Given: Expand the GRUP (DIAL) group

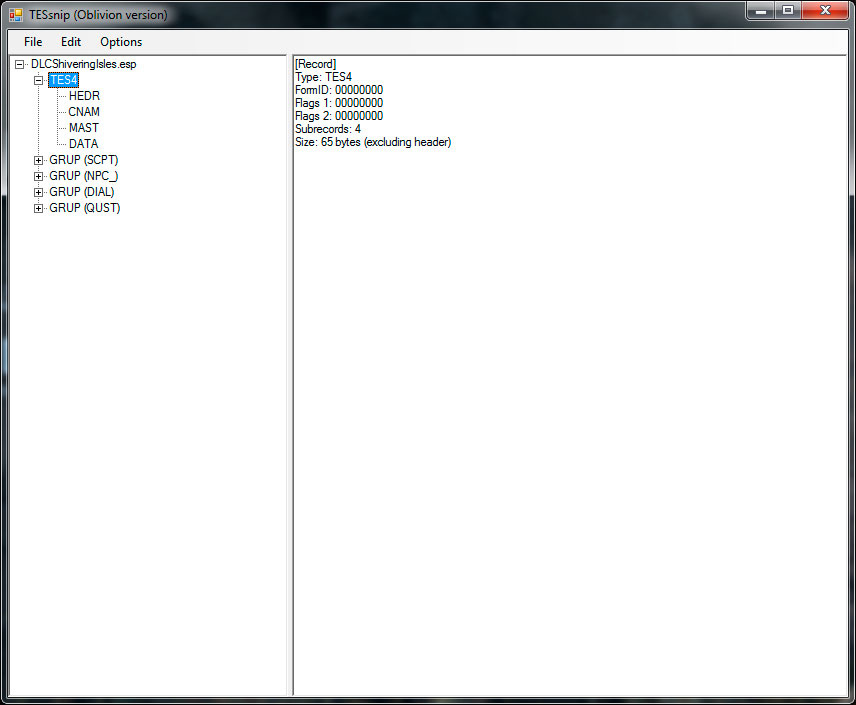Looking at the screenshot, I should coord(39,192).
